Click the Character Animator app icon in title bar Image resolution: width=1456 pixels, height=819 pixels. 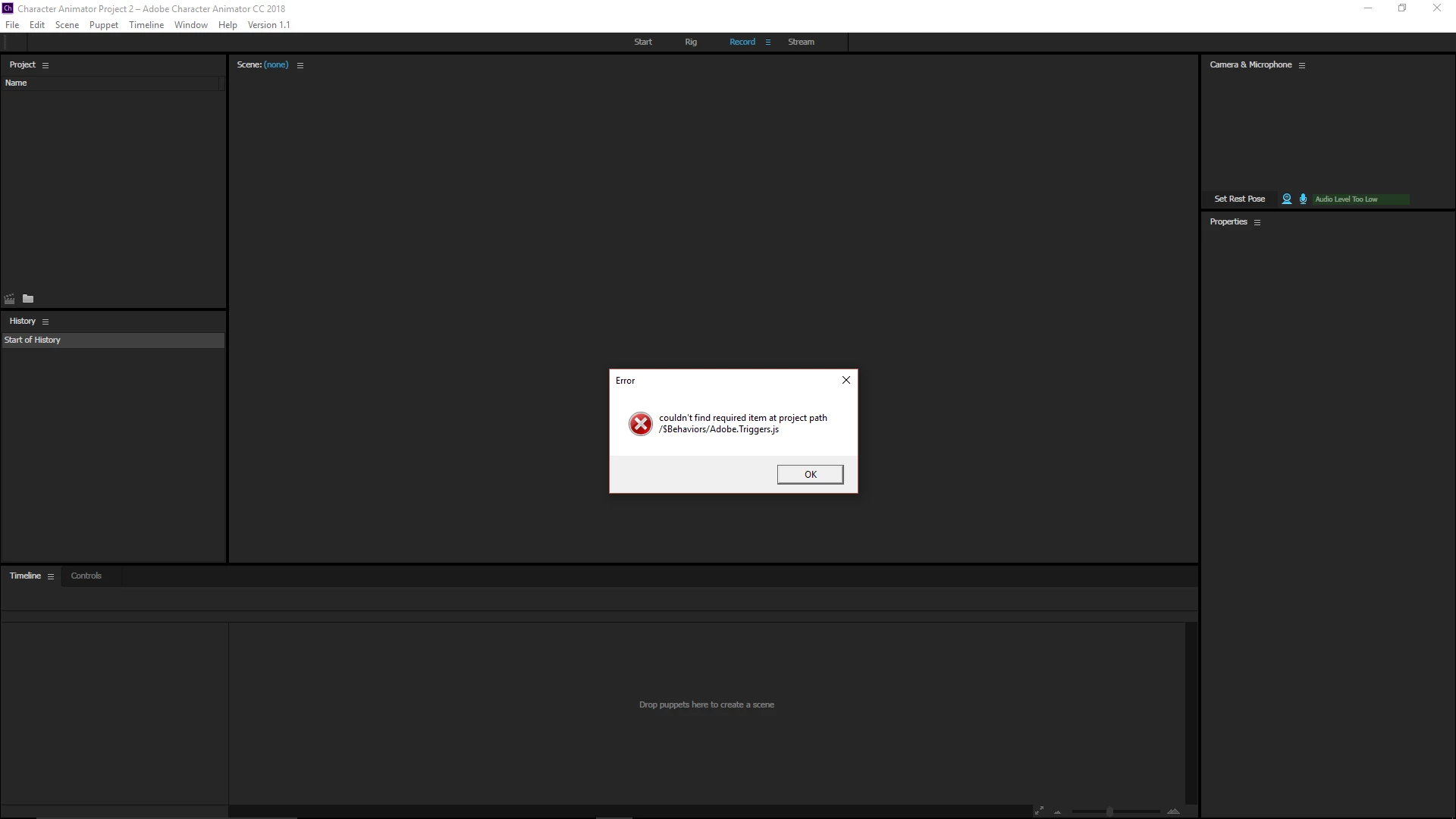8,8
